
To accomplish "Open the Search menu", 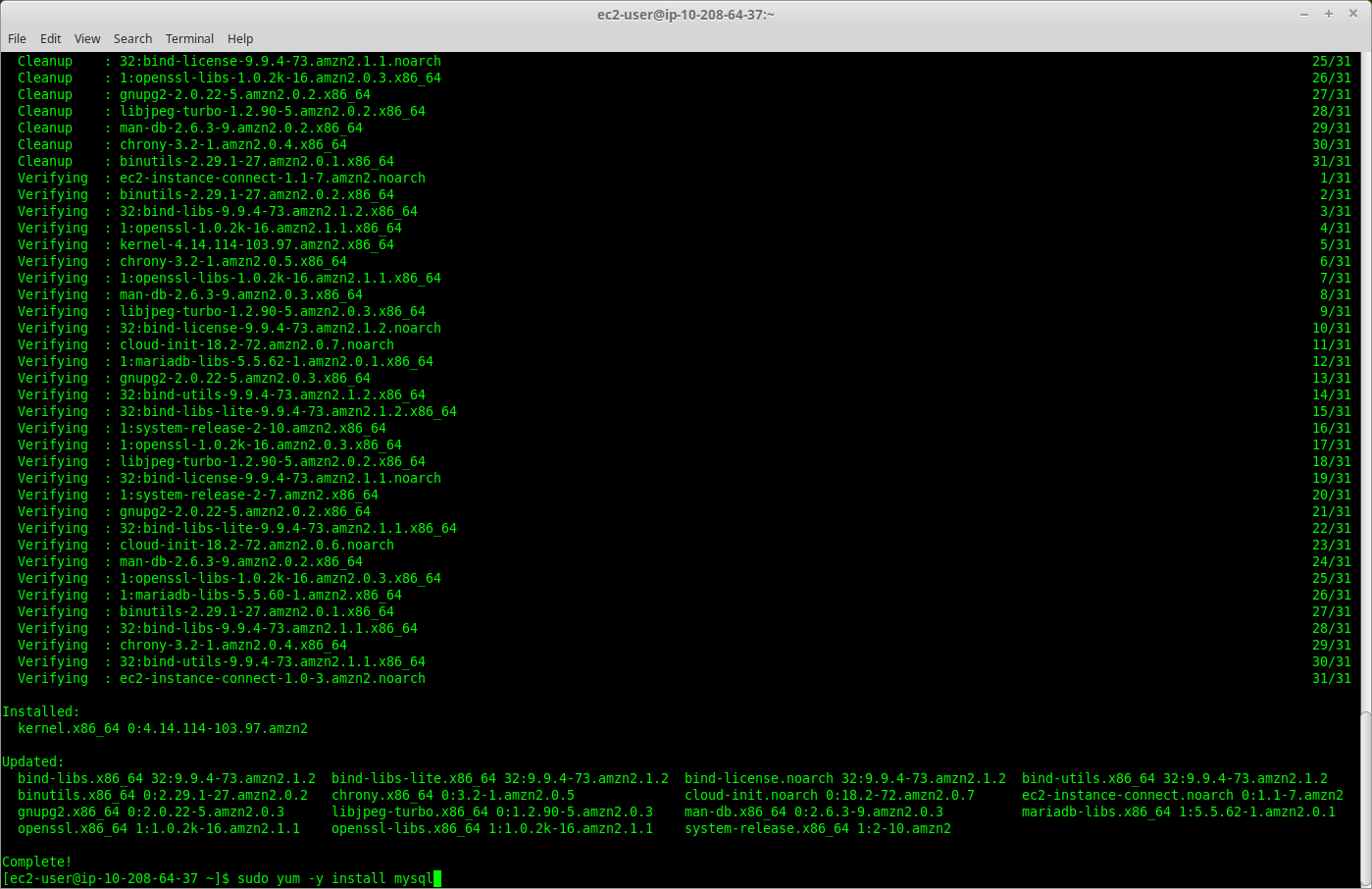I will (x=132, y=38).
